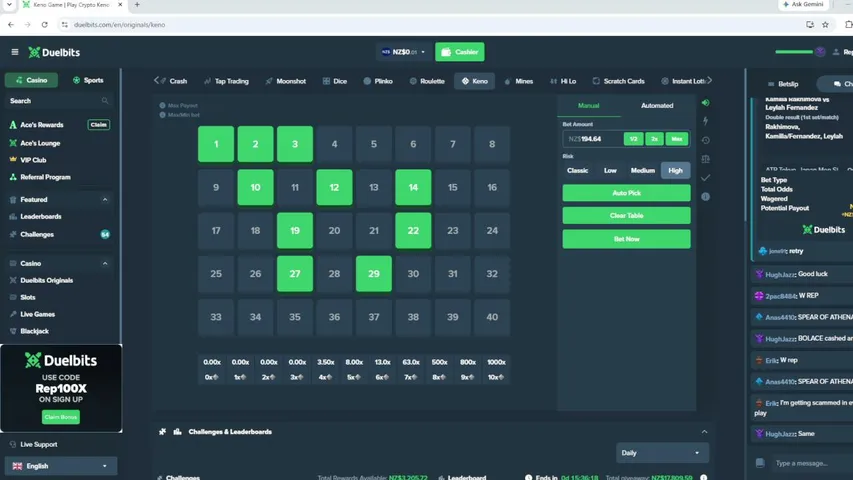Claim Ace's Rewards button
This screenshot has height=480, width=853.
98,125
